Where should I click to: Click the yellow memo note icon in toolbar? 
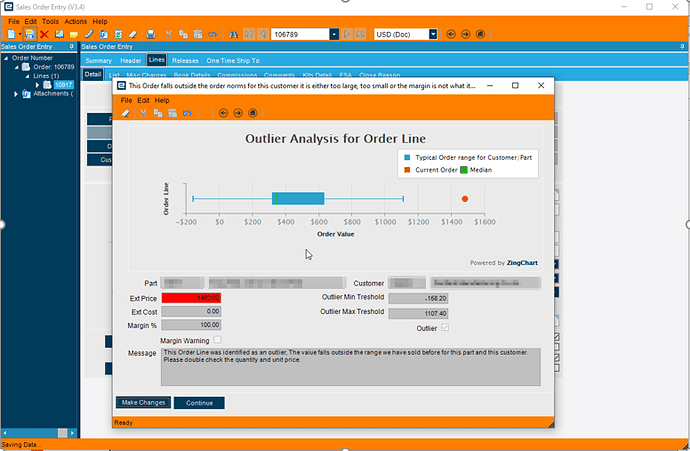74,34
